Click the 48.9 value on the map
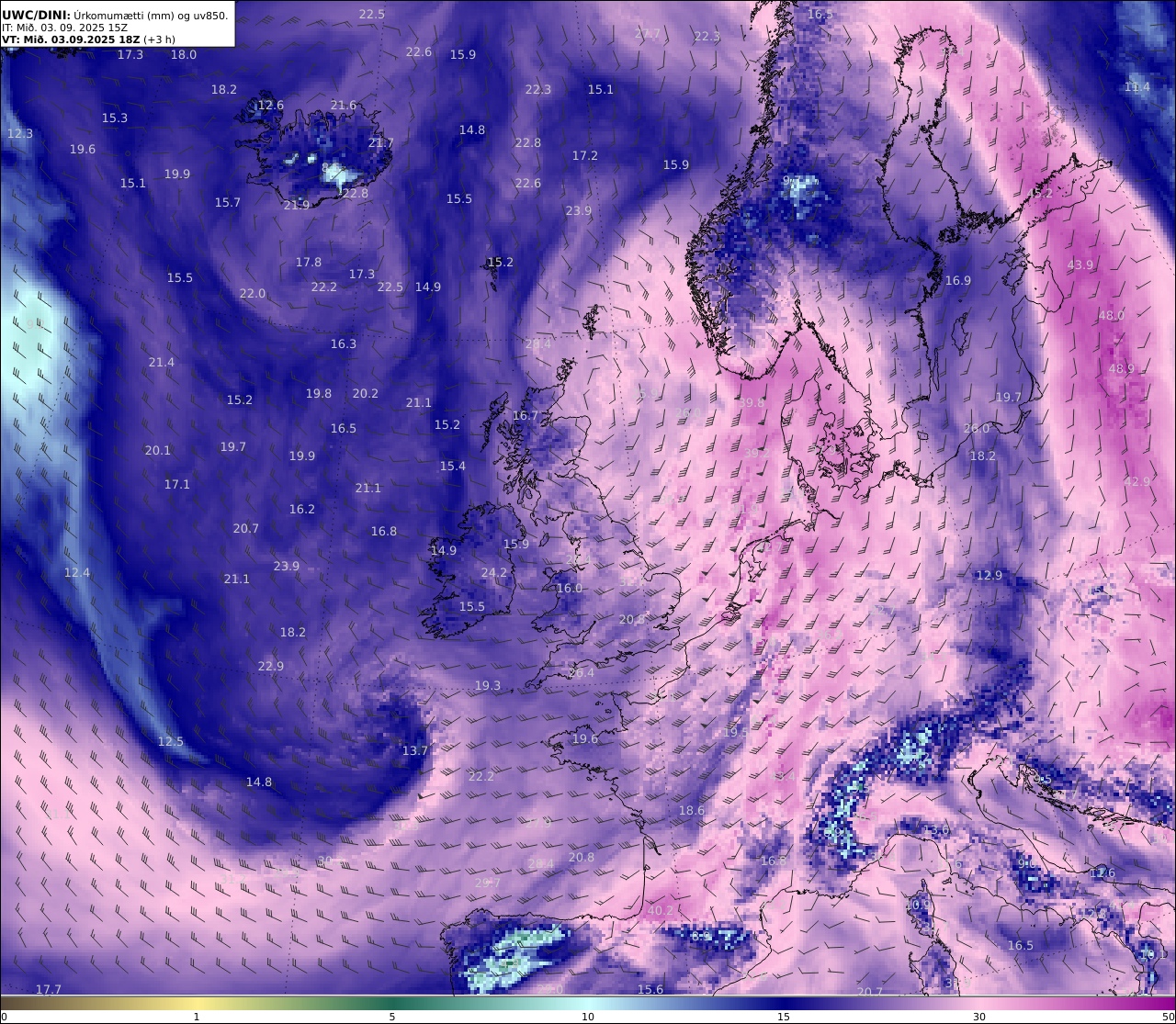Screen dimensions: 1176x1024 tap(1121, 368)
